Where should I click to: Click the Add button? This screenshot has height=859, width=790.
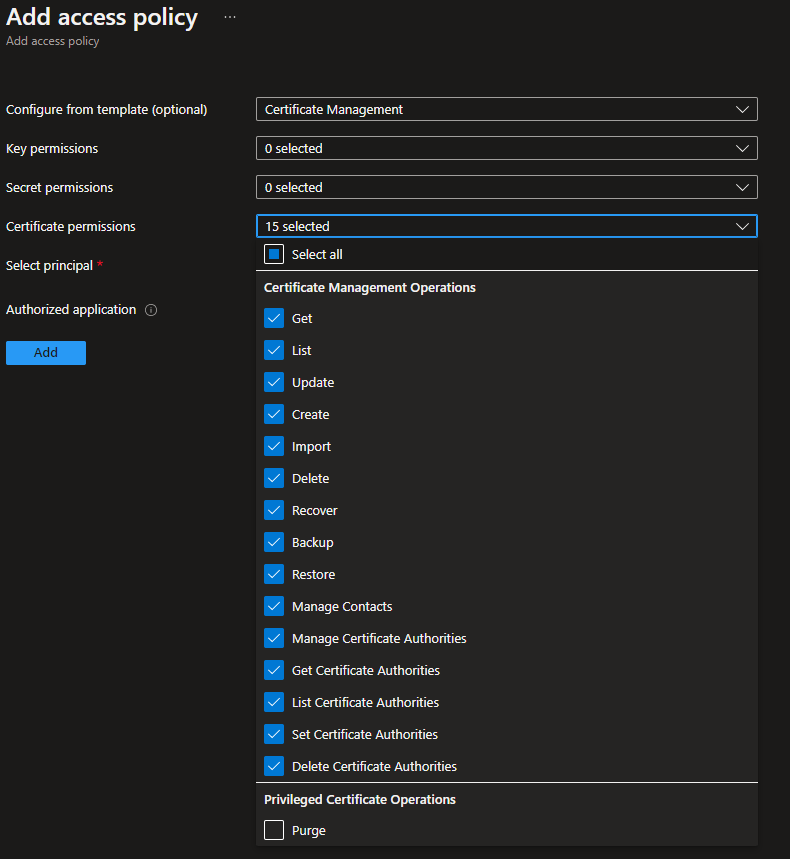46,353
